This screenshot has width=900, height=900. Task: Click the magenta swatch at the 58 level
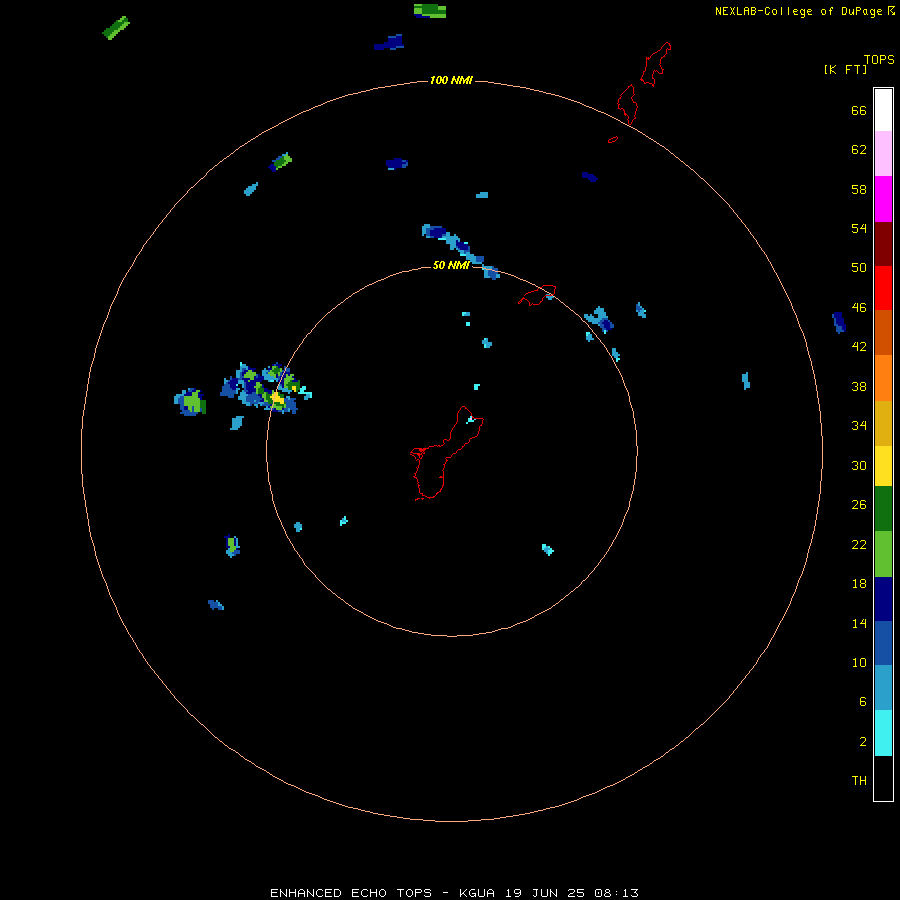883,199
